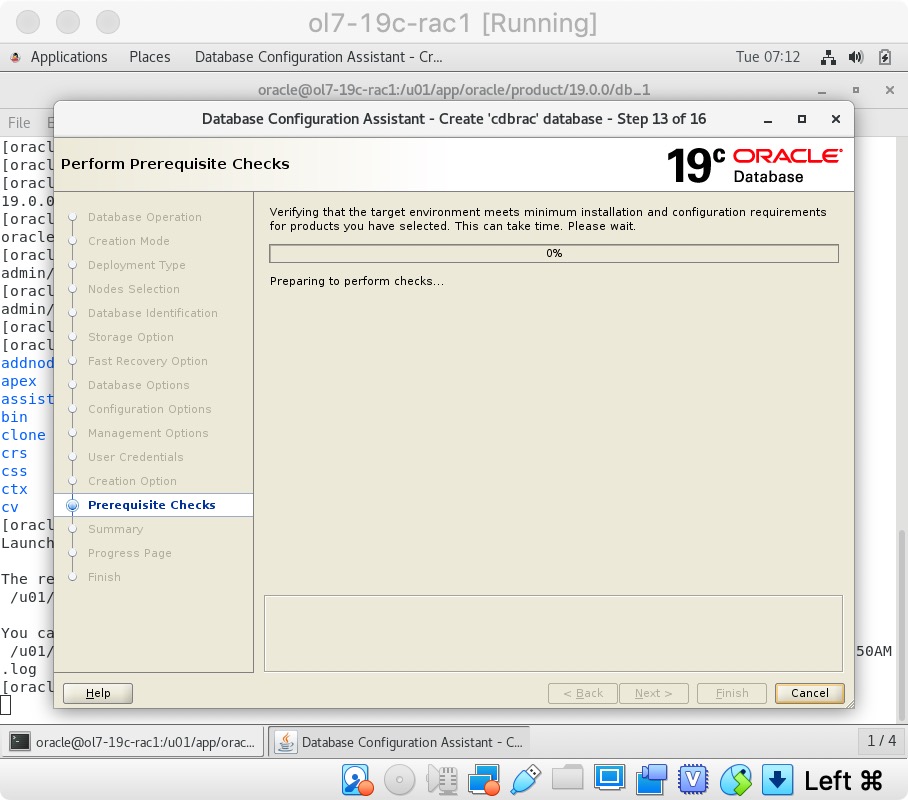Click the Oracle 19c Database logo
Viewport: 908px width, 800px height.
click(755, 165)
